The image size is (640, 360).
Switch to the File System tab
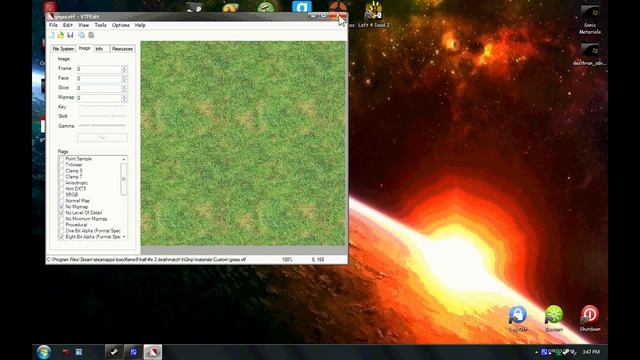click(63, 49)
